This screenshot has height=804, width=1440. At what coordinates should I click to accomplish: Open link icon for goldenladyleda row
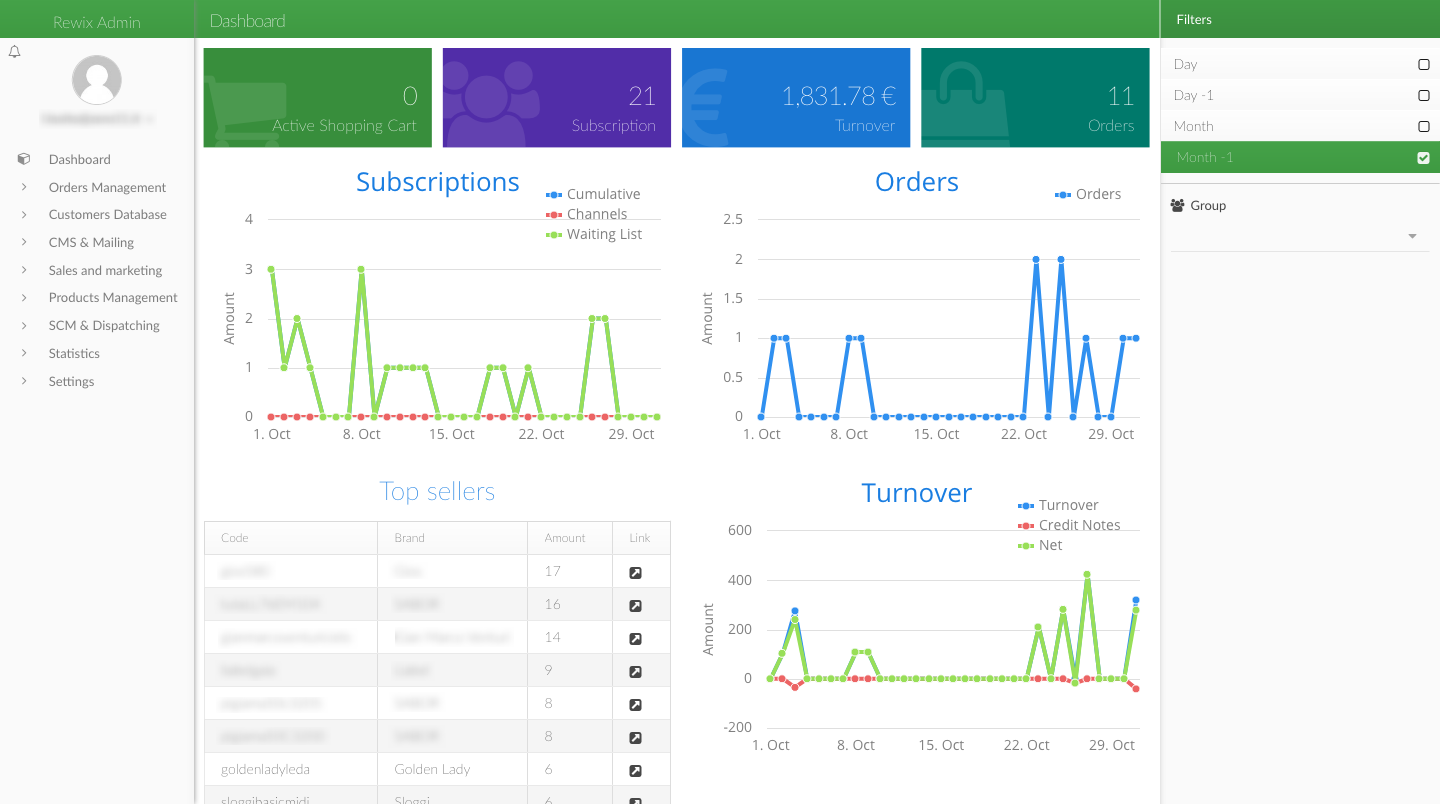[635, 770]
